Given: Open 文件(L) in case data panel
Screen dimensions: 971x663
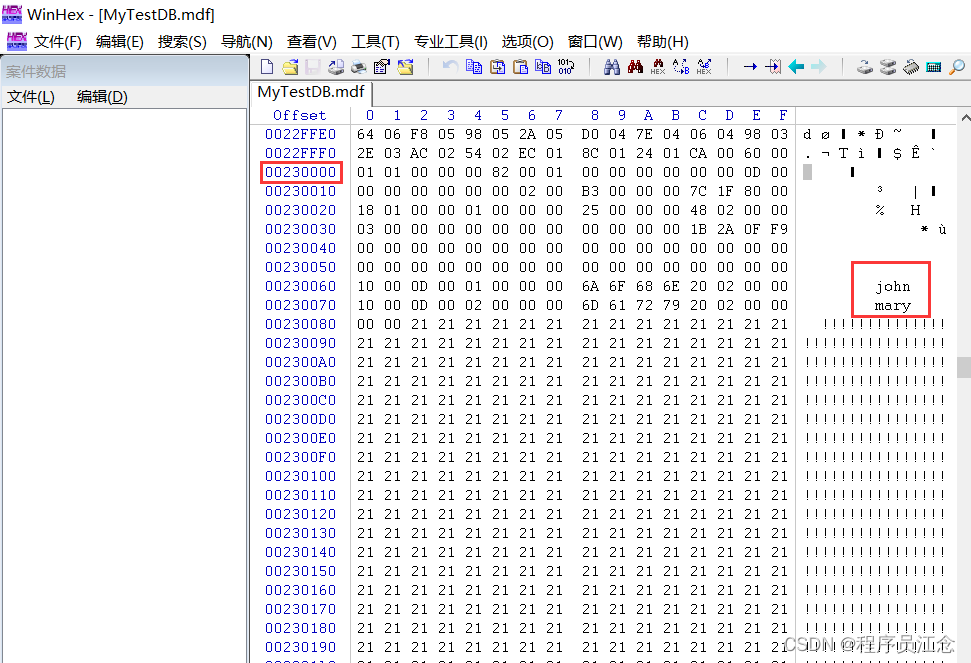Looking at the screenshot, I should [x=31, y=97].
